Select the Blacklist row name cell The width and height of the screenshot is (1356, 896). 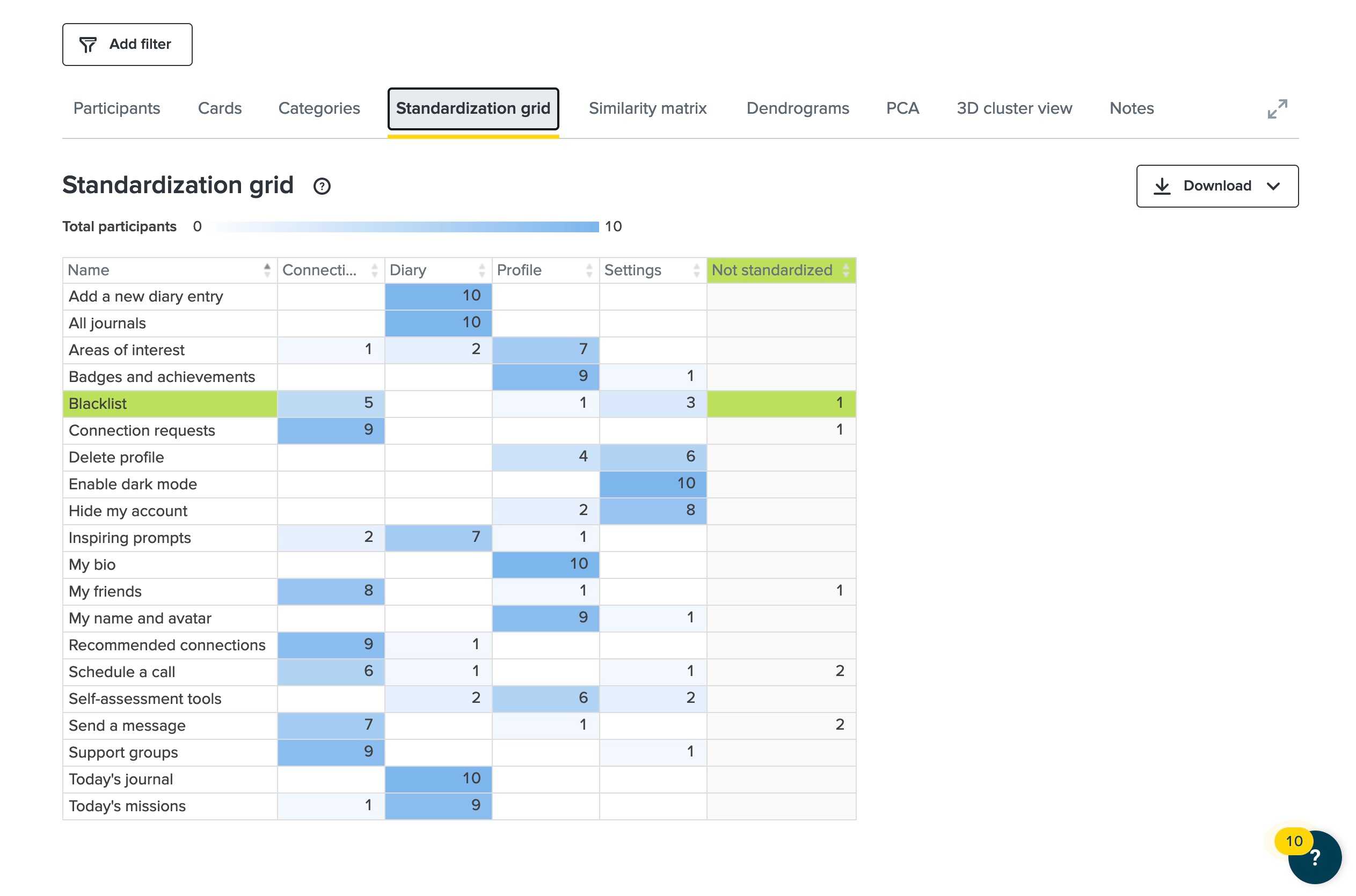point(170,404)
